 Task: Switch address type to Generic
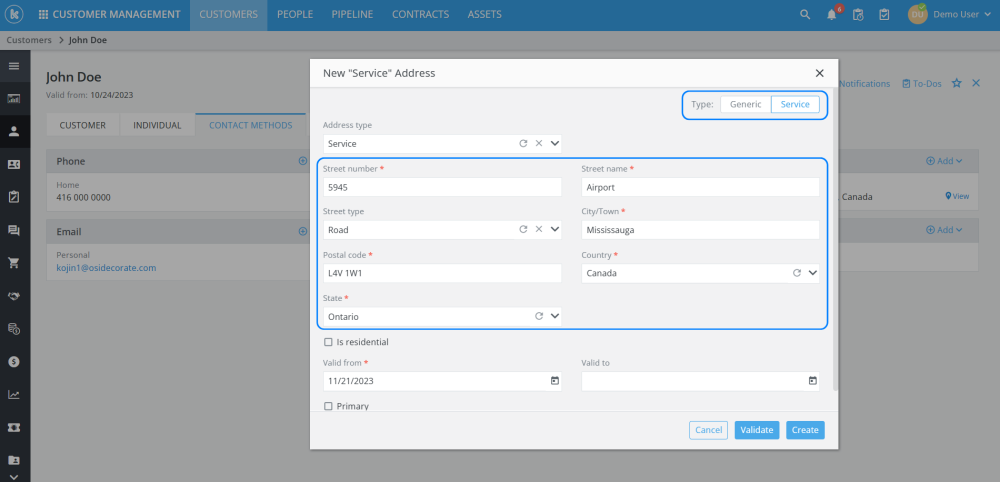pyautogui.click(x=745, y=104)
